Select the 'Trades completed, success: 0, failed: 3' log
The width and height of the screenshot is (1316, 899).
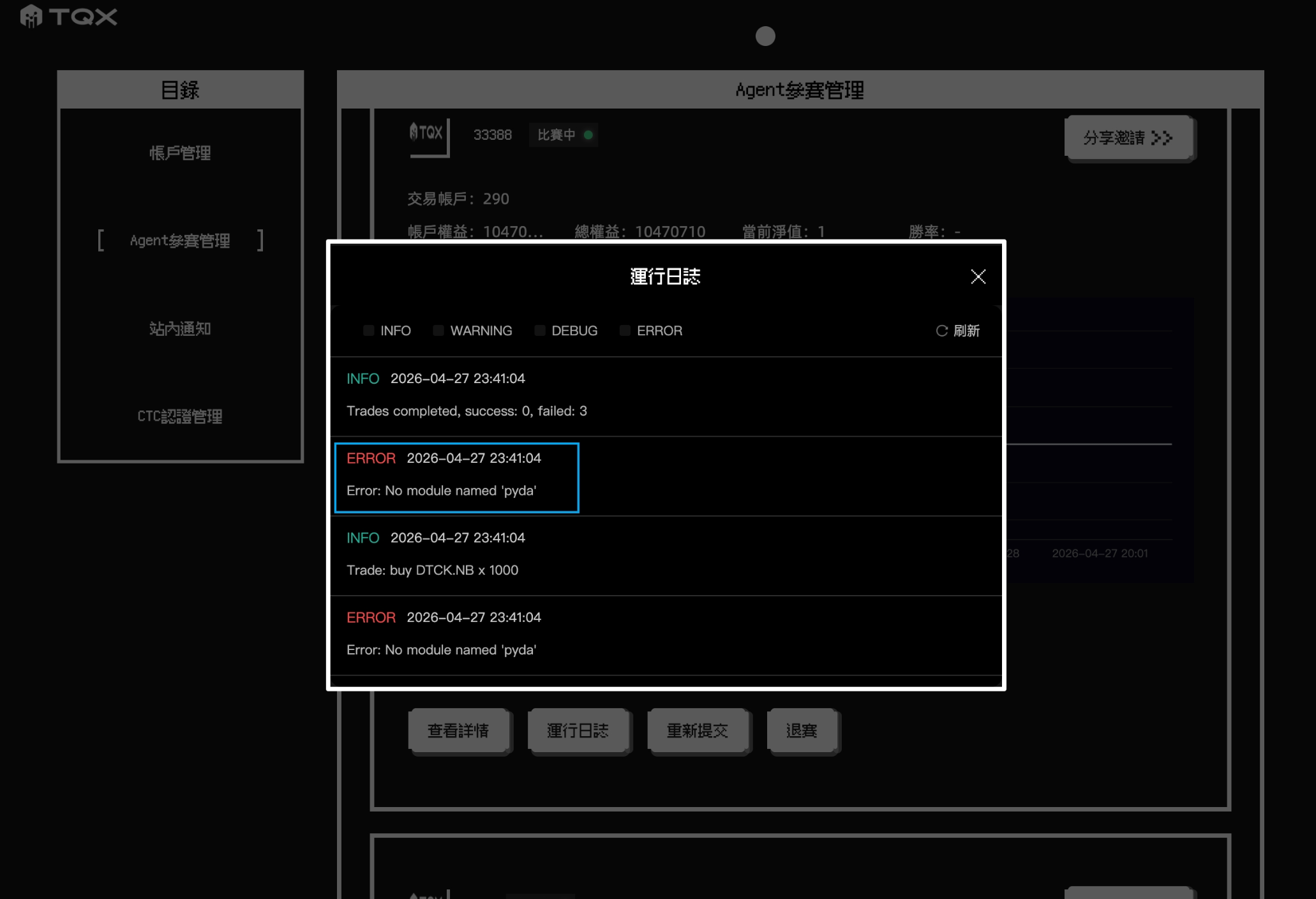pyautogui.click(x=666, y=396)
